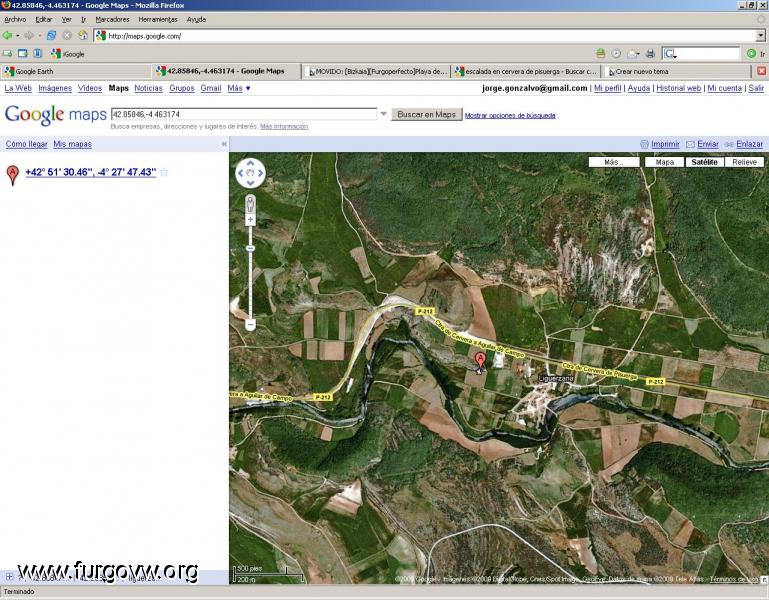The image size is (769, 600).
Task: Switch to escalada en cervera tab
Action: click(x=526, y=71)
